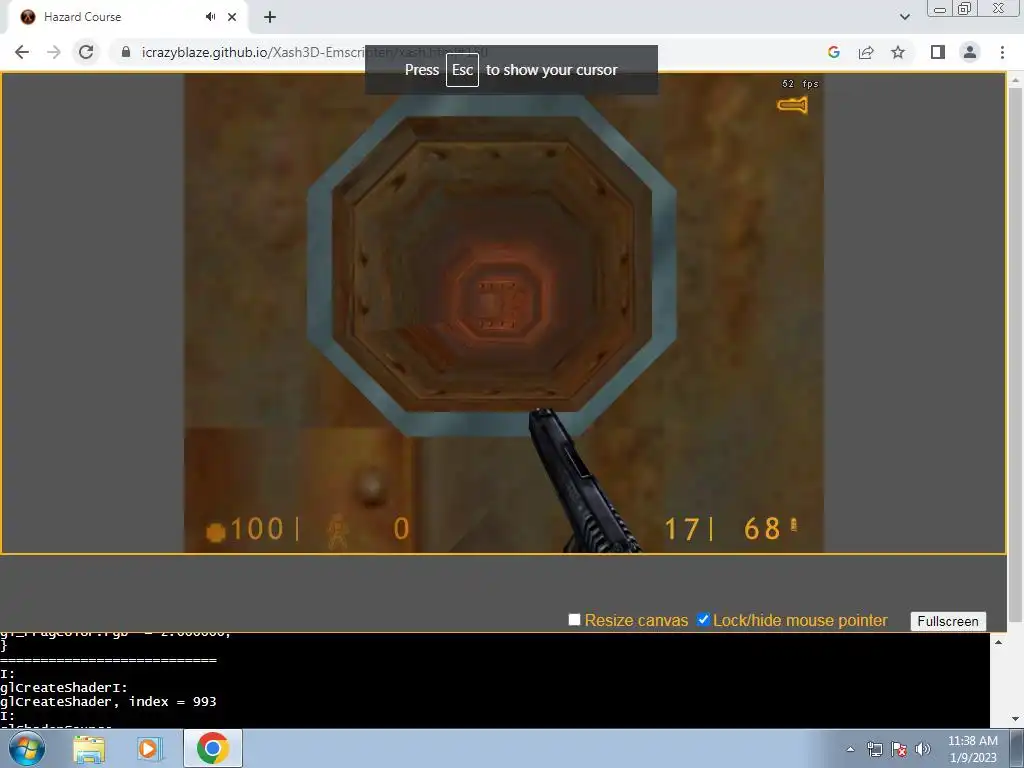This screenshot has width=1024, height=768.
Task: Click console line 'glCreateShaderI:'
Action: [x=64, y=687]
